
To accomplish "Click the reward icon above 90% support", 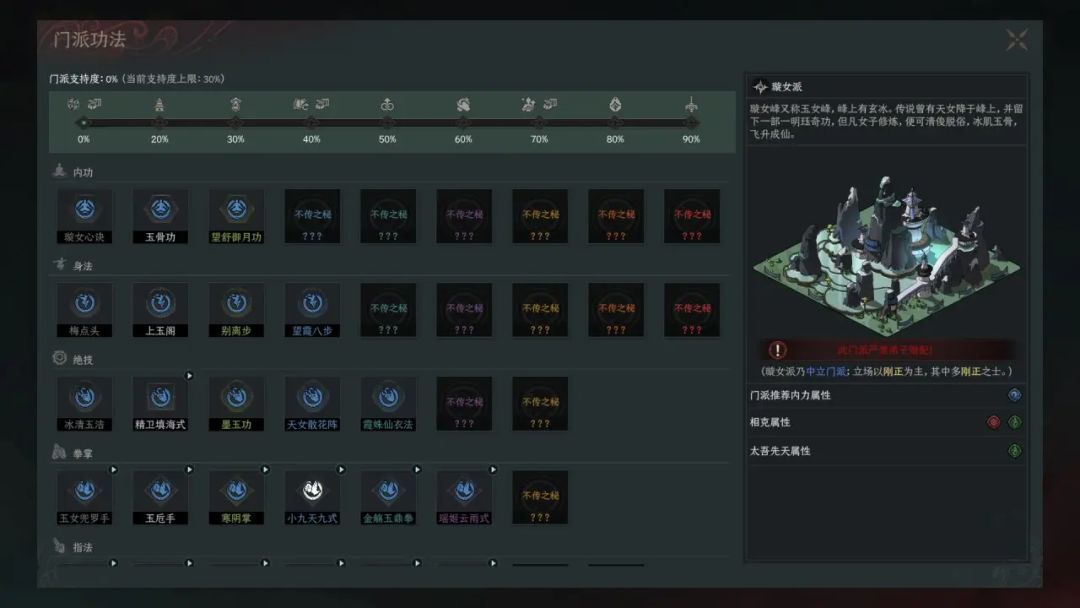I will coord(691,105).
